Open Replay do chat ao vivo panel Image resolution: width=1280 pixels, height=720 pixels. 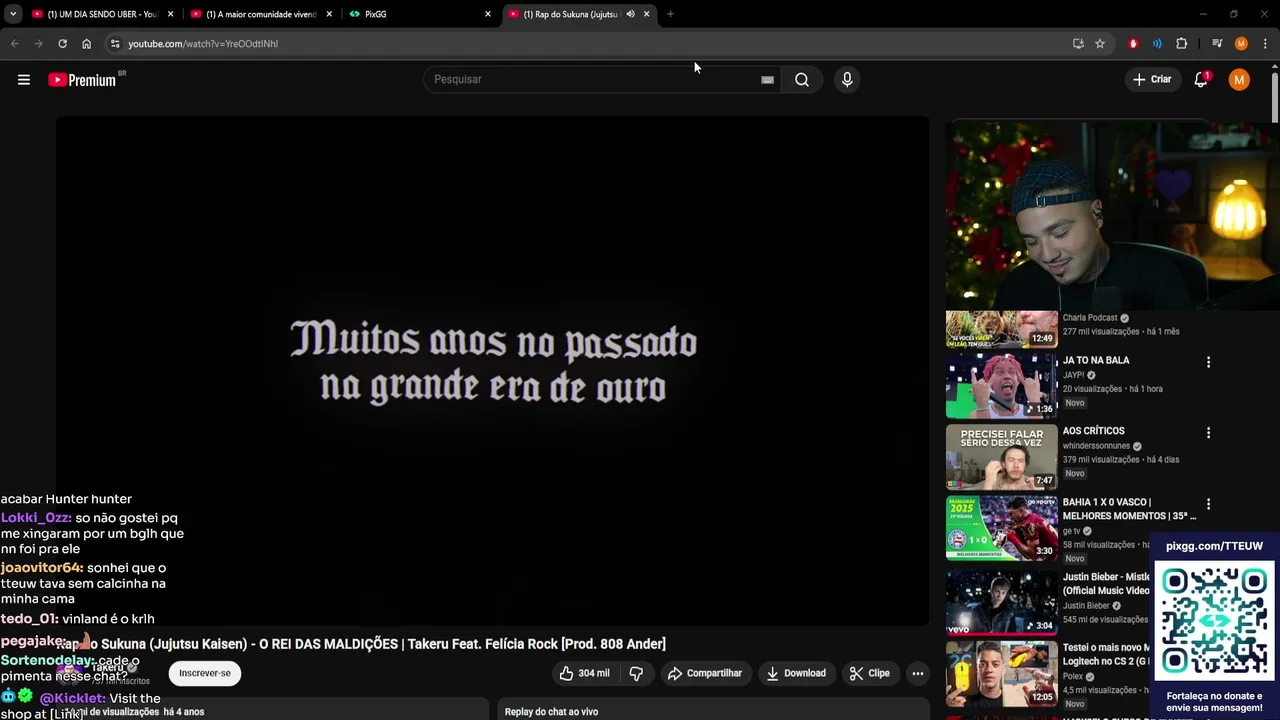pos(713,711)
